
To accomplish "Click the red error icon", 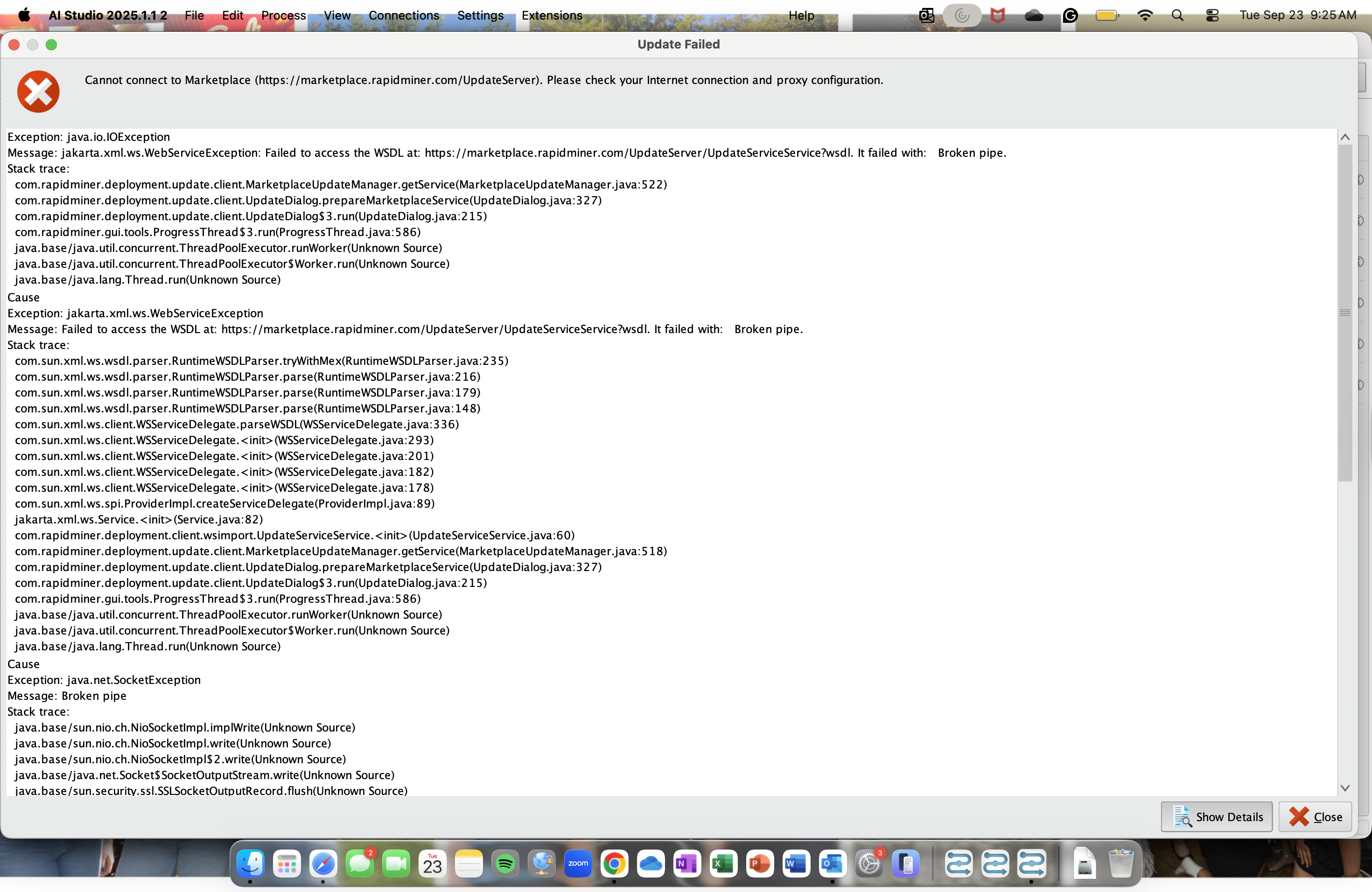I will click(38, 91).
